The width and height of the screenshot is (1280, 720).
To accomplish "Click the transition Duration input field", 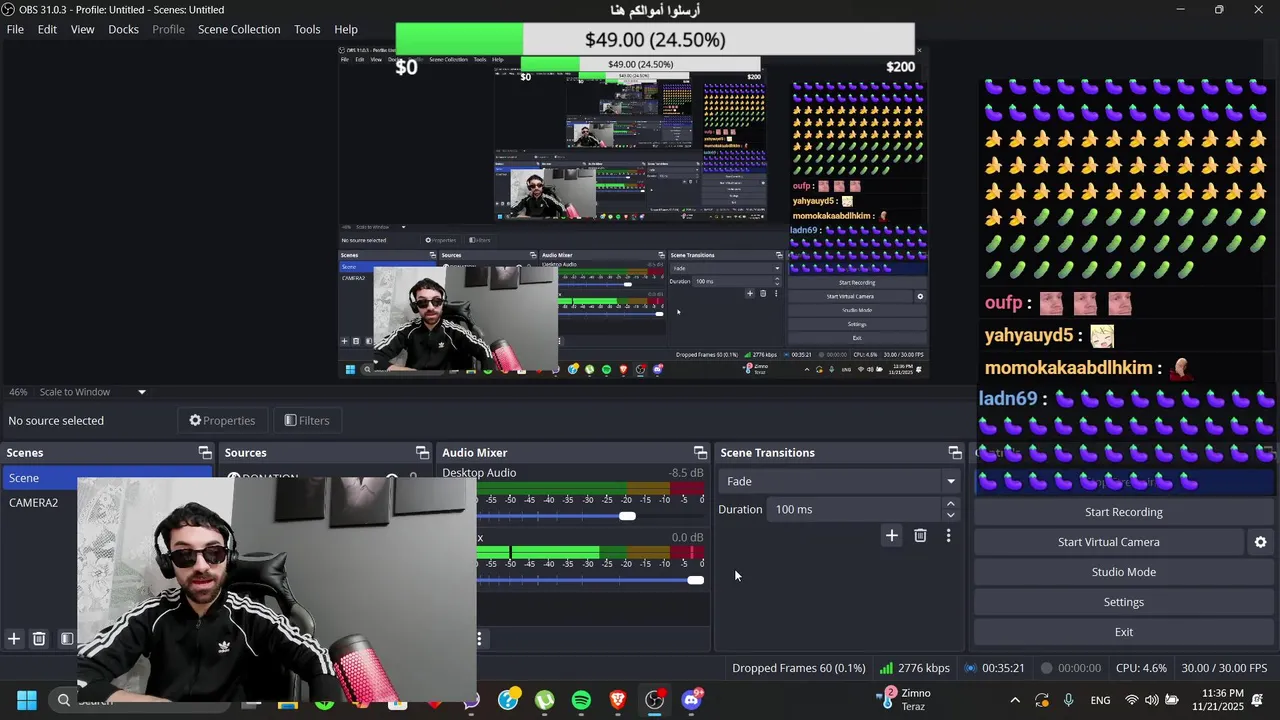I will click(854, 510).
